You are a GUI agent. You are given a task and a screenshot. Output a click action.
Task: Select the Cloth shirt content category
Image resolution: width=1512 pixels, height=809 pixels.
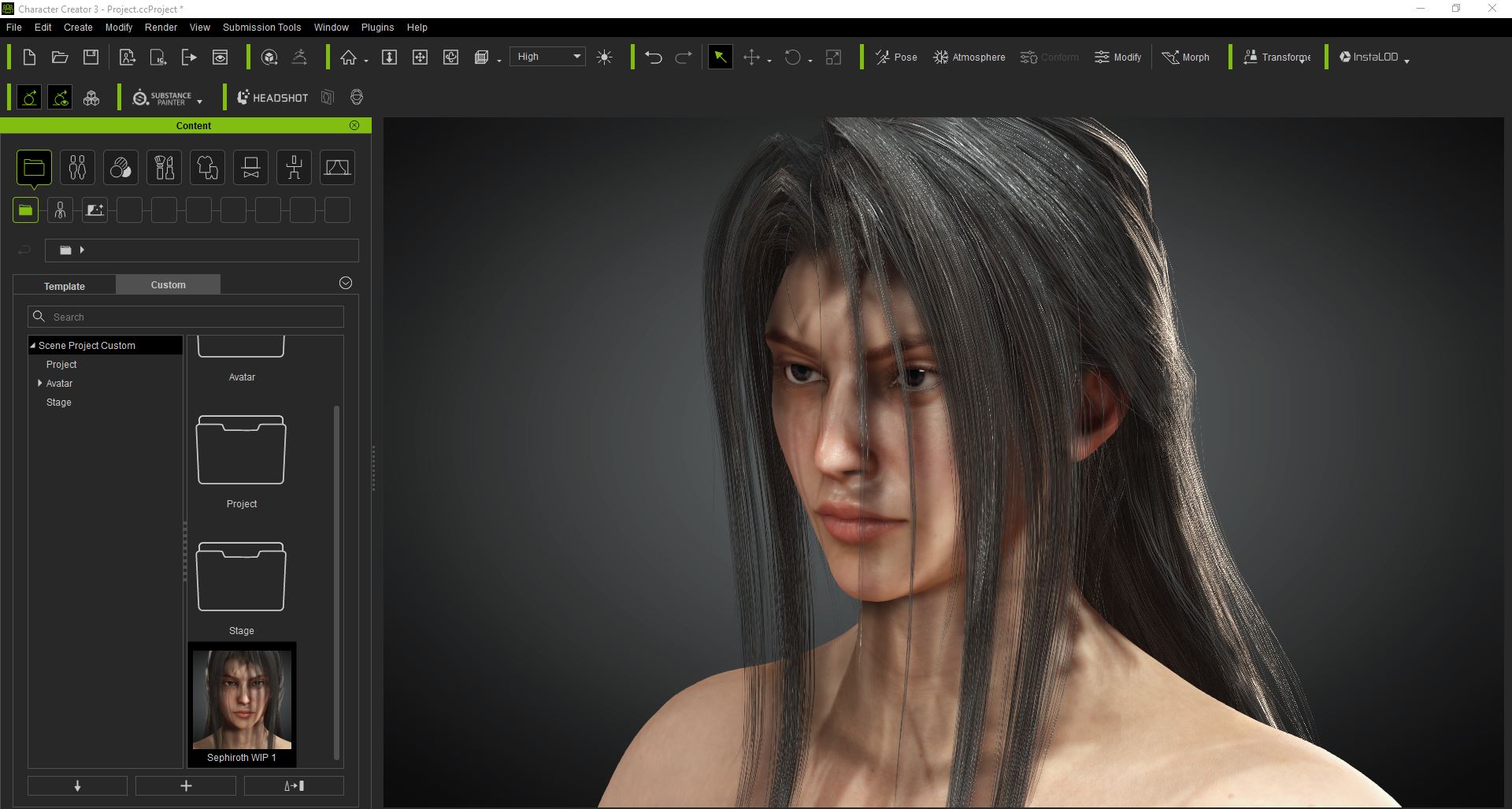click(x=207, y=167)
